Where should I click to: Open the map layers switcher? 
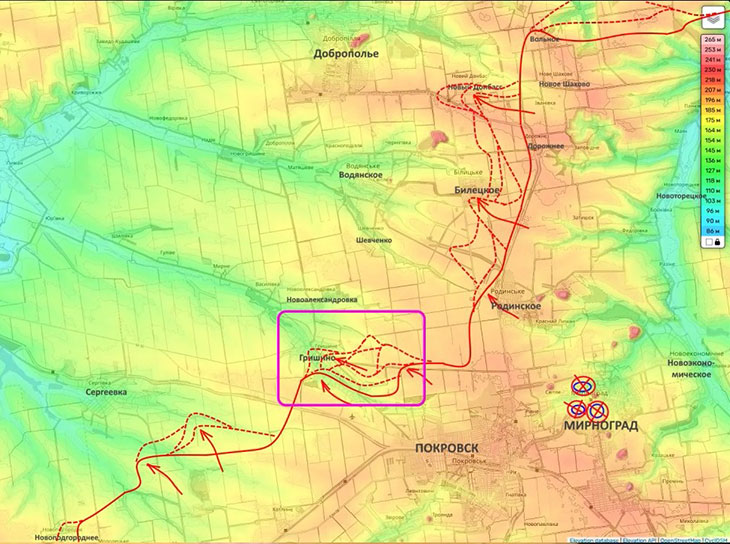click(714, 18)
